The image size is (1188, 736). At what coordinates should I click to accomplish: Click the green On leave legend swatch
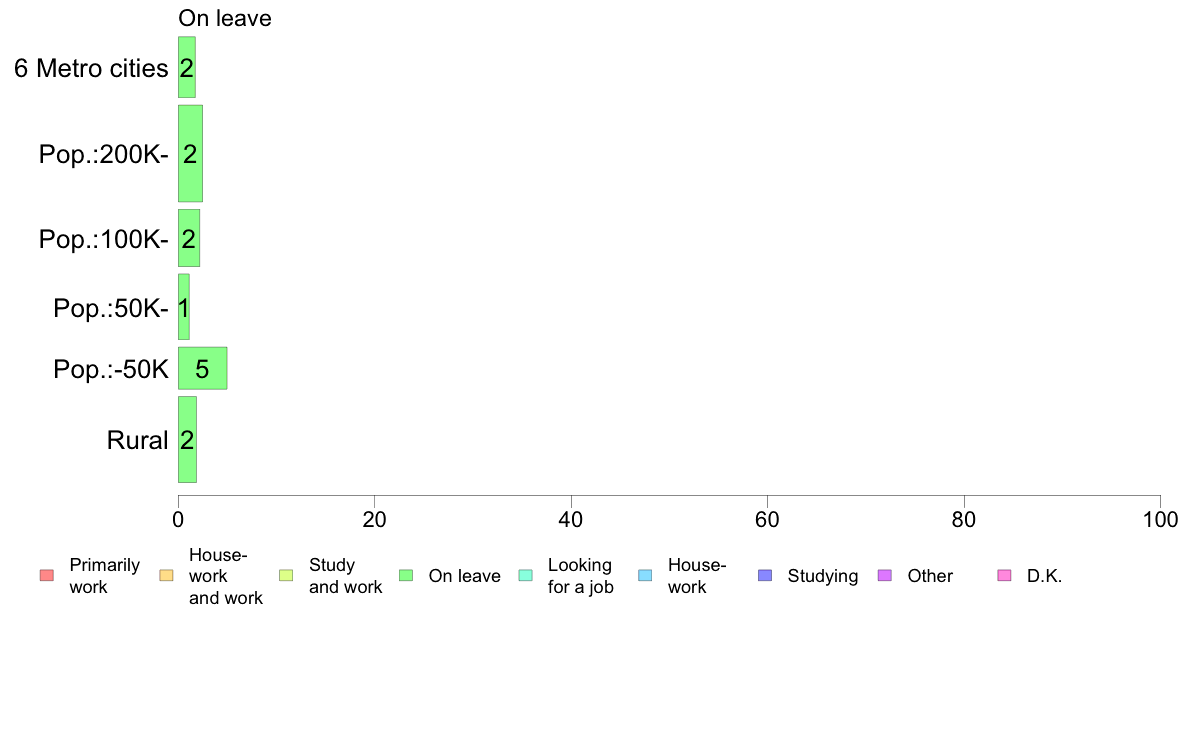coord(406,575)
